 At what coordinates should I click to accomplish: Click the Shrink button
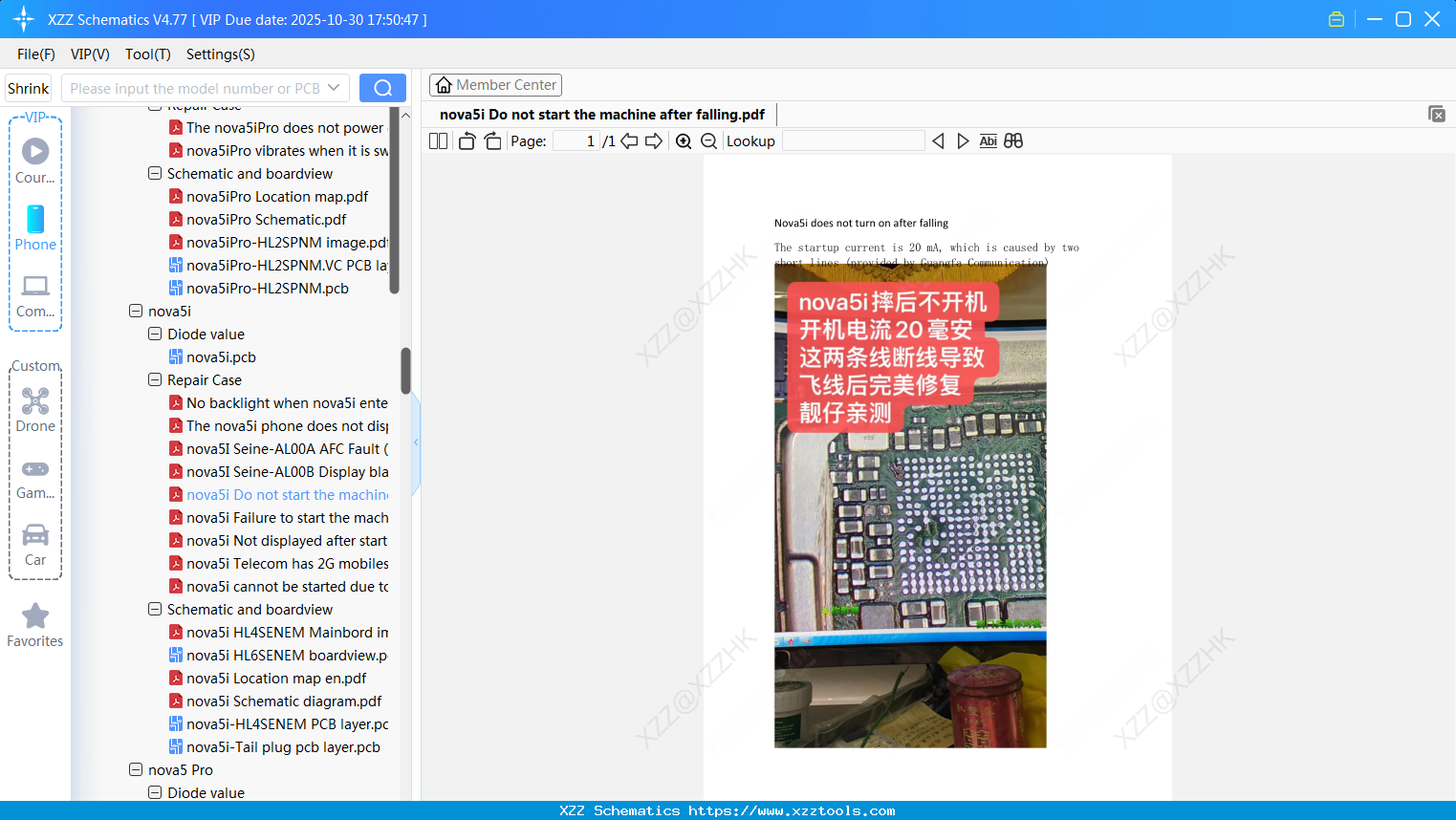(29, 88)
